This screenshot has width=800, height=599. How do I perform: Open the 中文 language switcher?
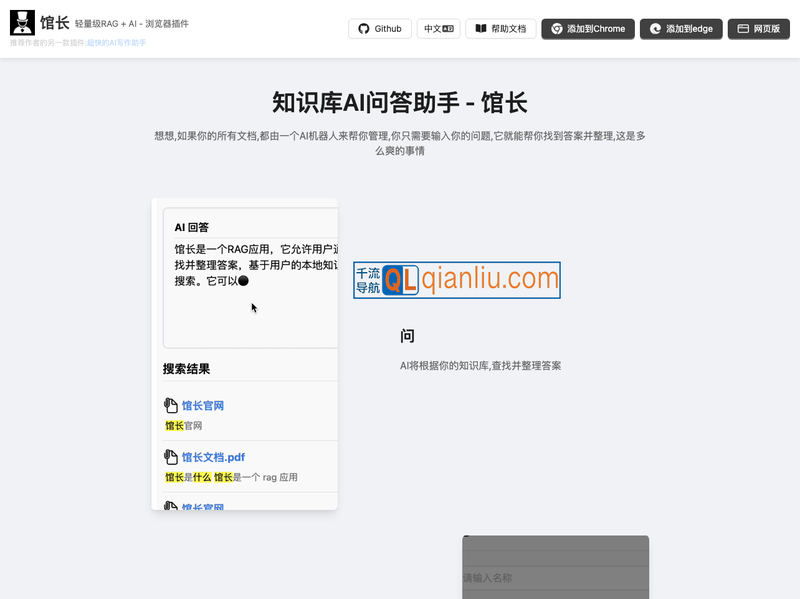(438, 28)
